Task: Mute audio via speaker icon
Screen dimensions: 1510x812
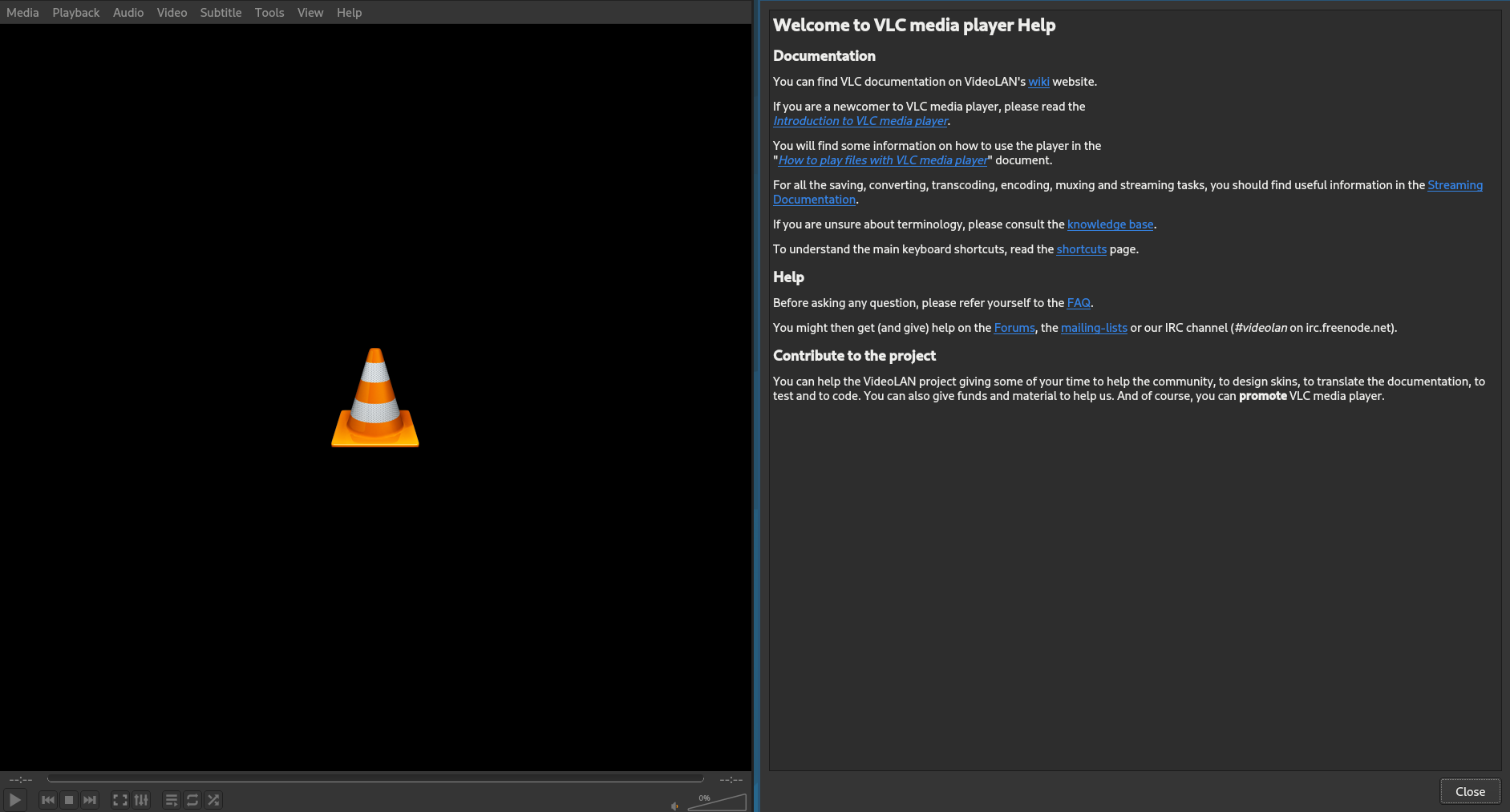Action: click(674, 806)
